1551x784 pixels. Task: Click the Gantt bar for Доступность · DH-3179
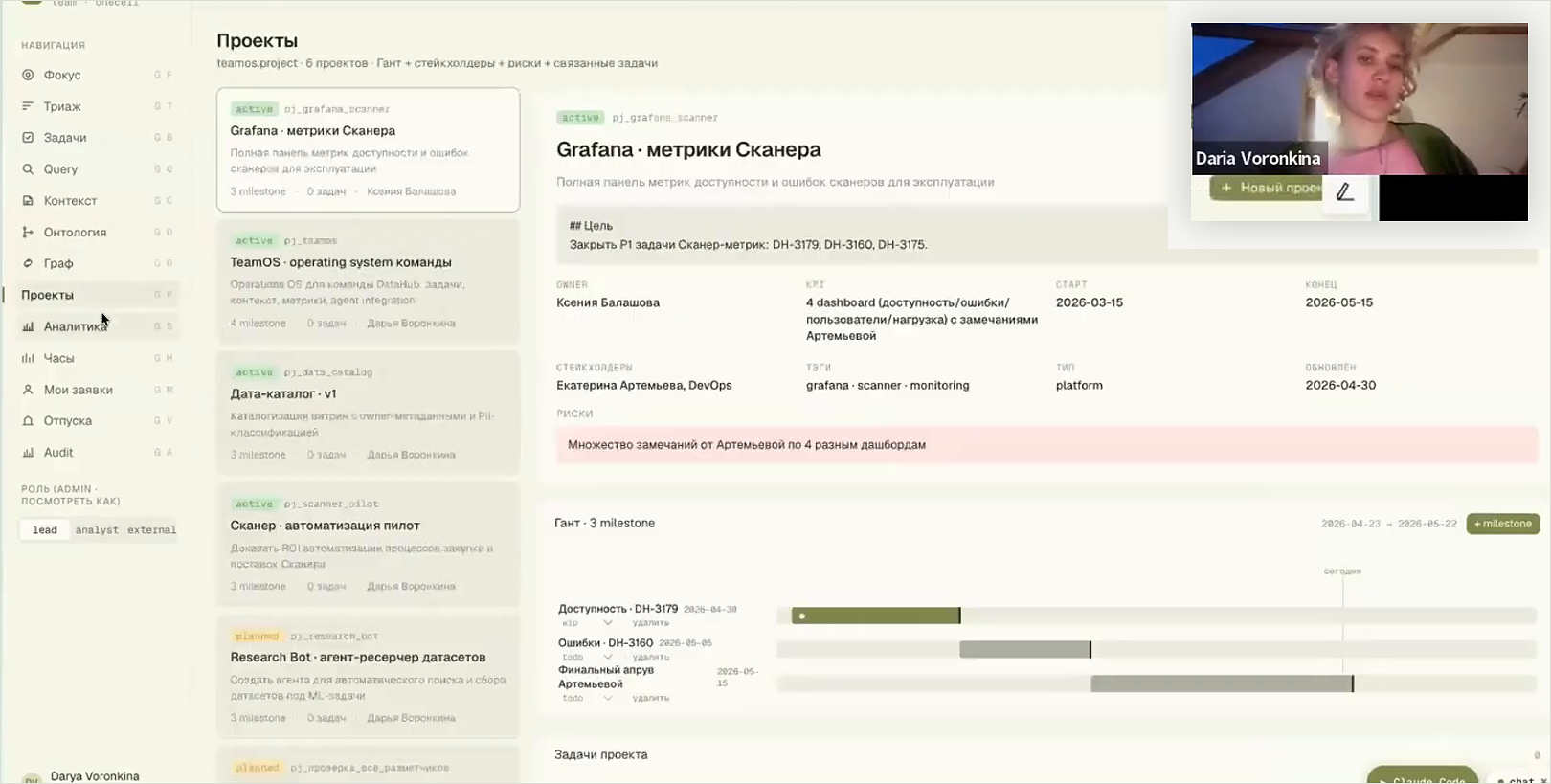click(876, 616)
